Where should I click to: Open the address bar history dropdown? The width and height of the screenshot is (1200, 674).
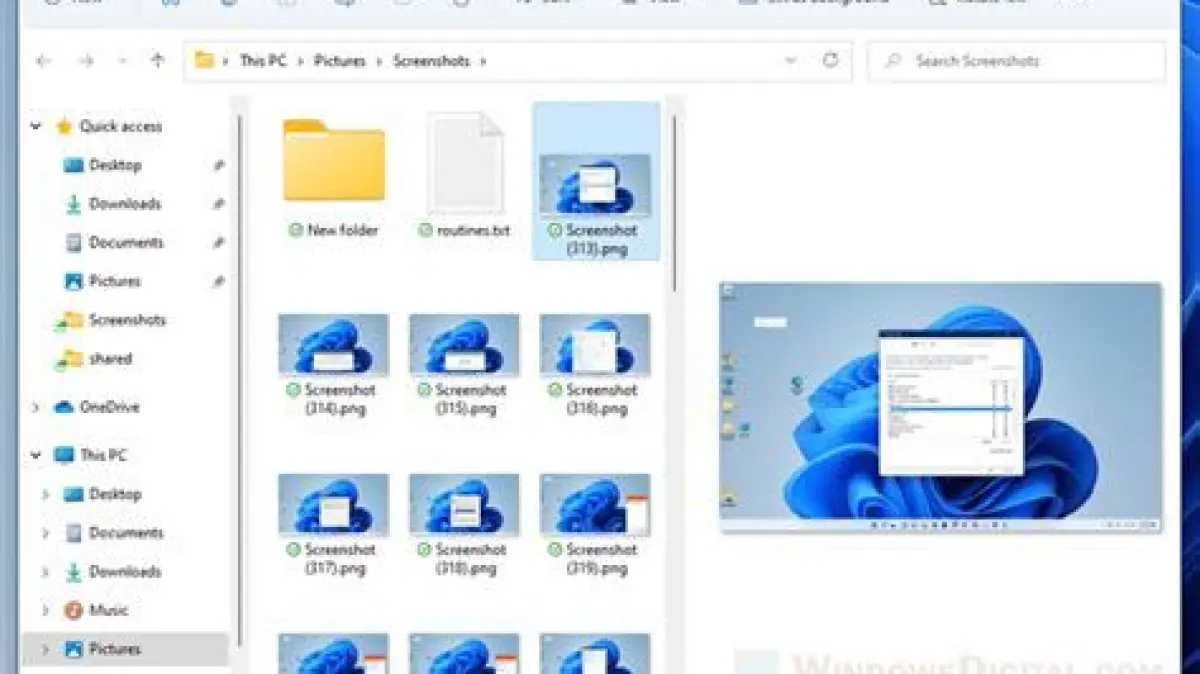pyautogui.click(x=791, y=61)
